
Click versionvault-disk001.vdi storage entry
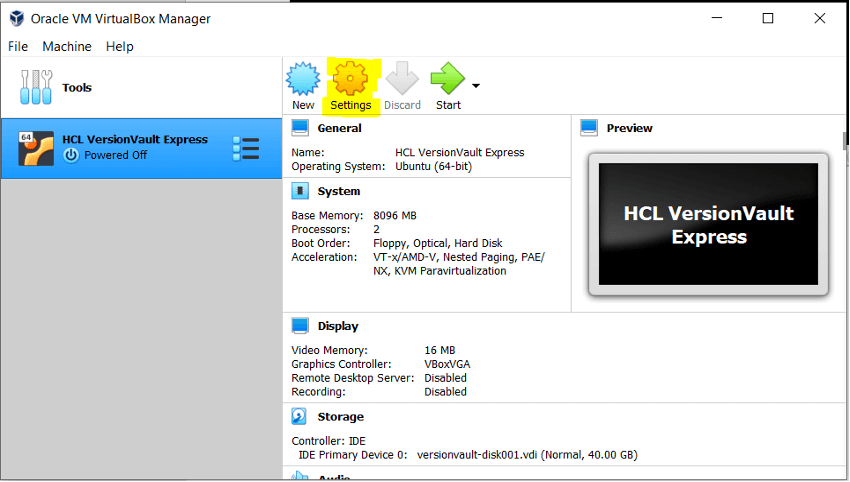pyautogui.click(x=527, y=455)
